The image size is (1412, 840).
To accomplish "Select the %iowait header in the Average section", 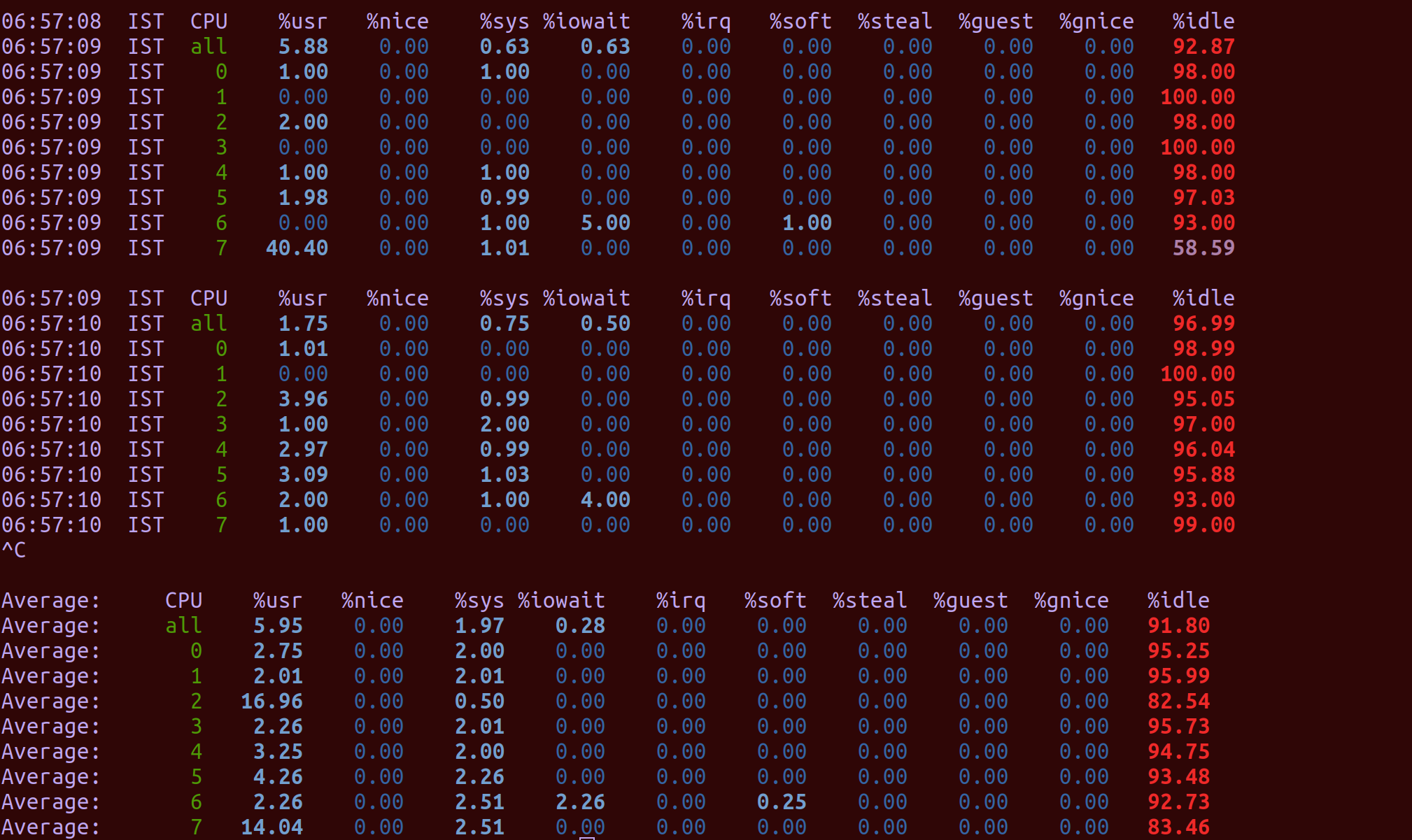I will [561, 601].
